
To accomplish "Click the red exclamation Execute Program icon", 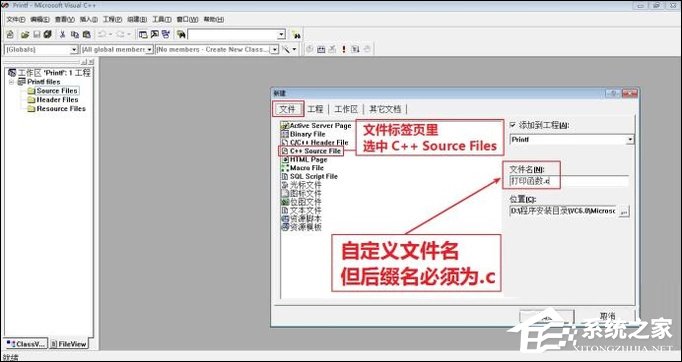I will pos(344,49).
